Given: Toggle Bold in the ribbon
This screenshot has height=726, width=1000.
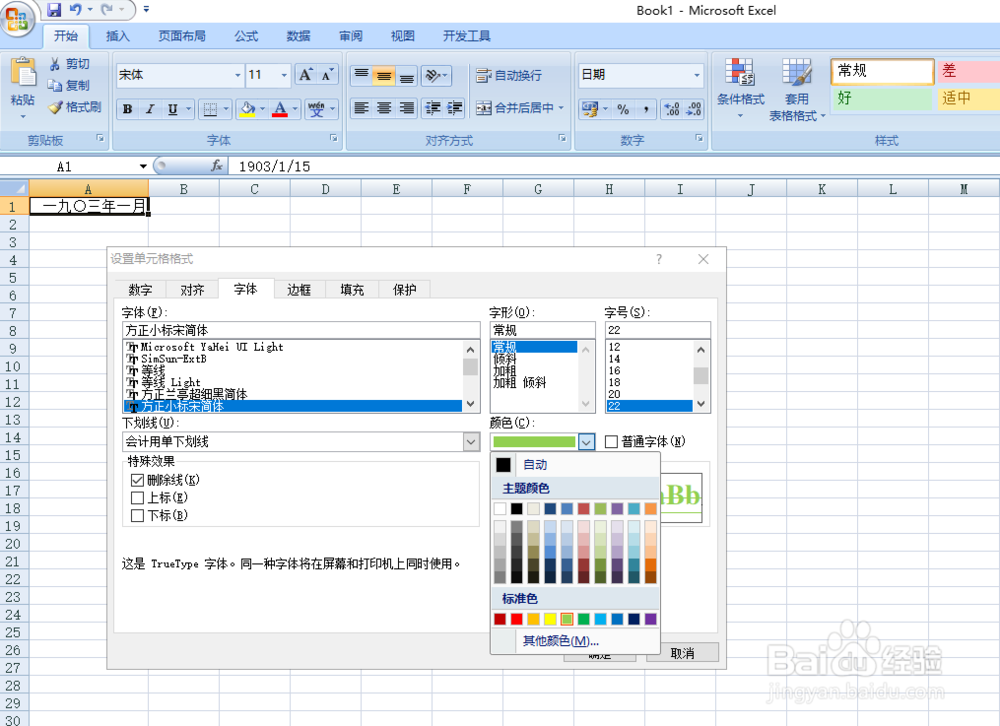Looking at the screenshot, I should 128,109.
